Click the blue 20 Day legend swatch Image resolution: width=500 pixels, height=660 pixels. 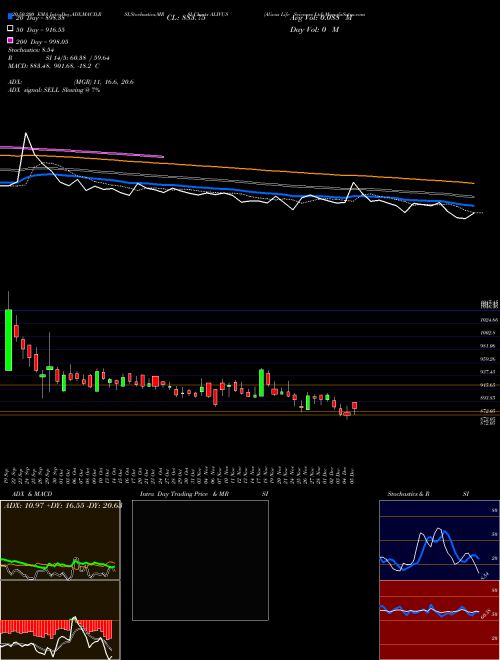click(11, 16)
